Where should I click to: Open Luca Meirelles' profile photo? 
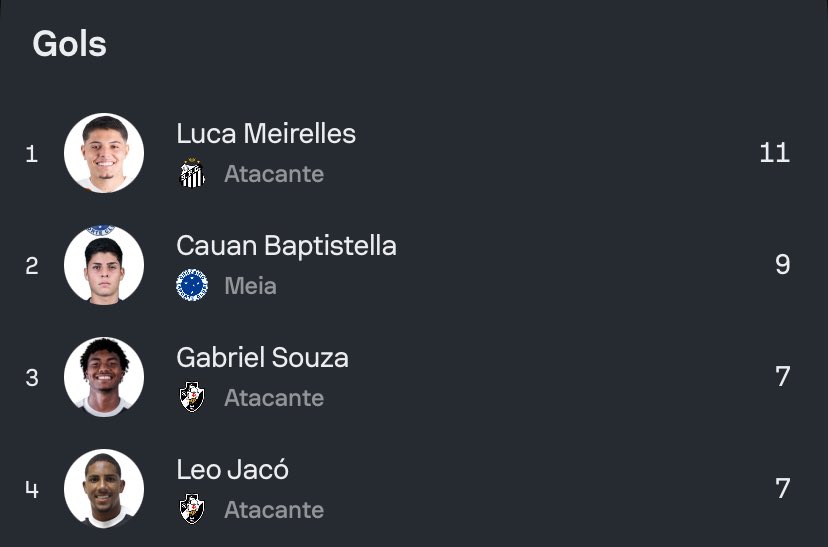click(104, 153)
